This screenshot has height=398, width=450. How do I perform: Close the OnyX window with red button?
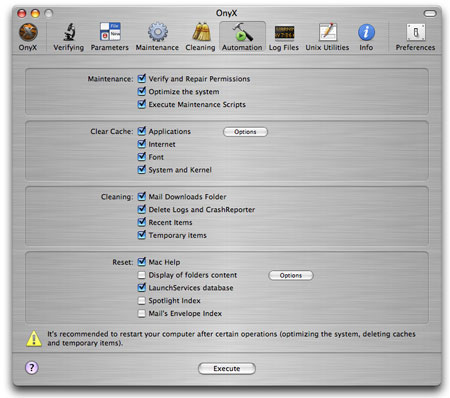coord(22,13)
